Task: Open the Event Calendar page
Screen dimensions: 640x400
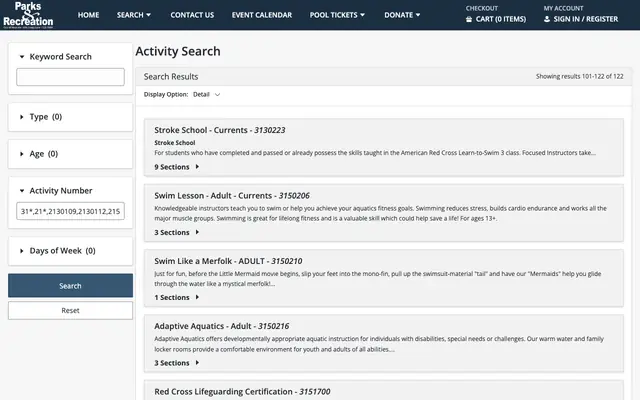Action: [262, 15]
